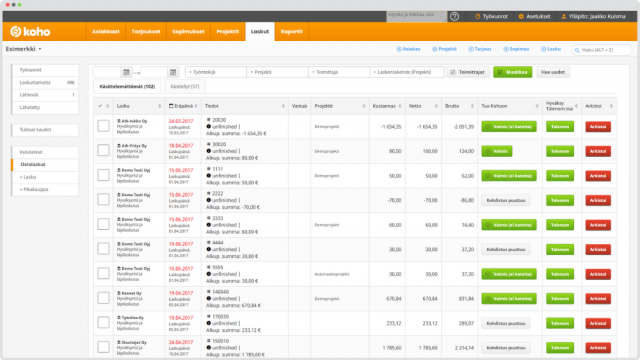This screenshot has width=640, height=360.
Task: Sort table by Brutto column arrows
Action: click(x=472, y=106)
